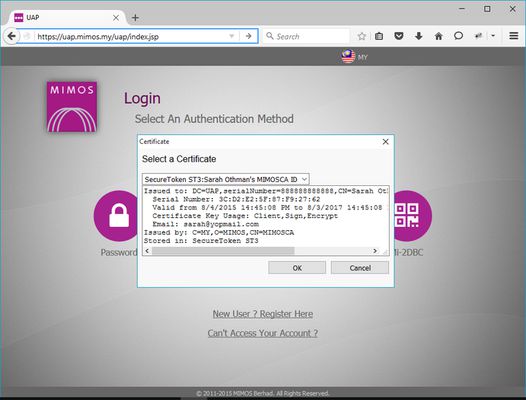Open the Downloads arrow icon
The width and height of the screenshot is (526, 400).
418,36
